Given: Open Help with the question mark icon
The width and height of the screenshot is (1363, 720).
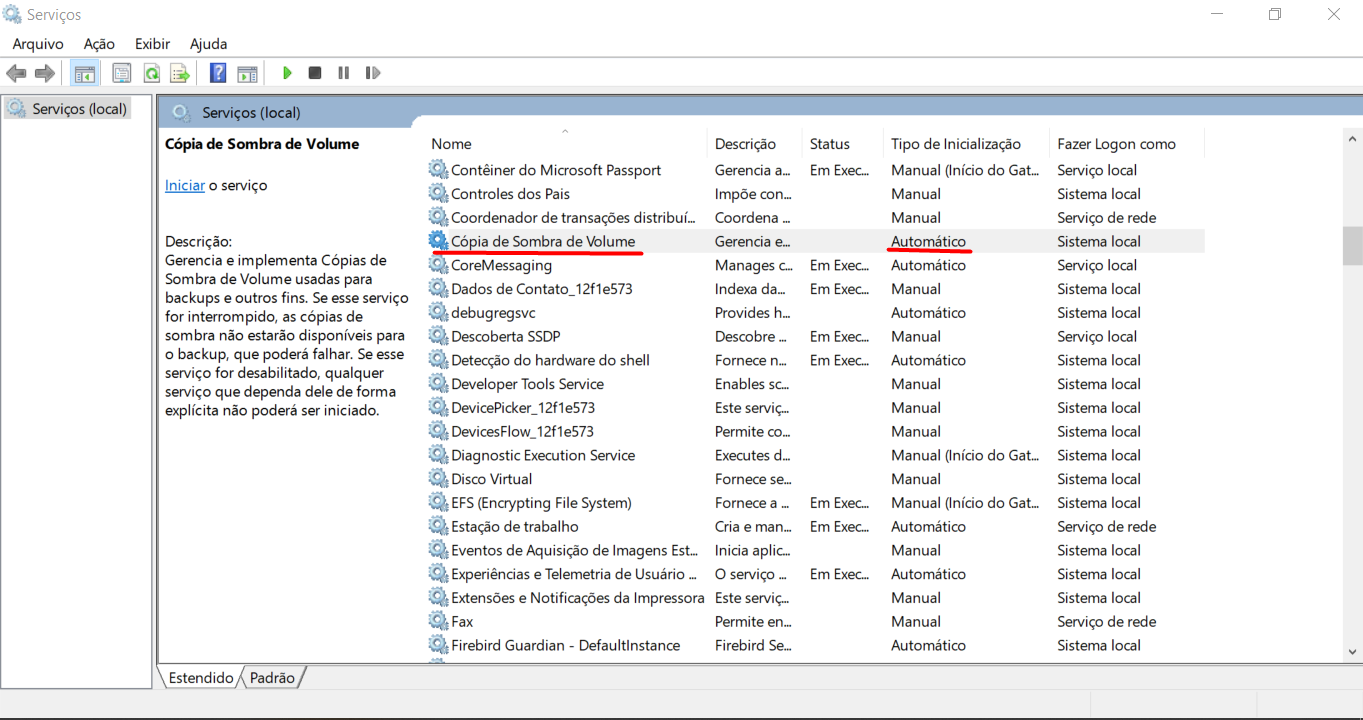Looking at the screenshot, I should (218, 73).
